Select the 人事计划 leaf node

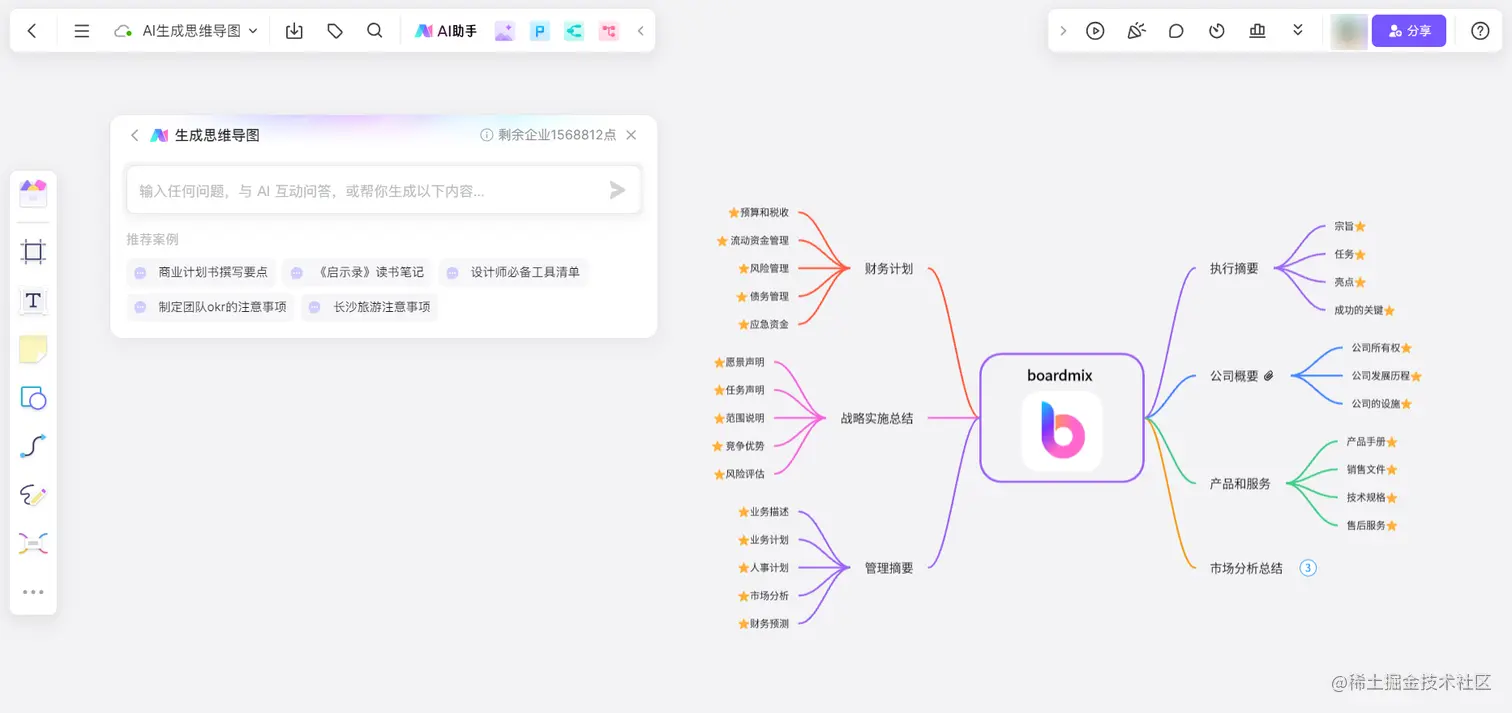click(x=763, y=568)
